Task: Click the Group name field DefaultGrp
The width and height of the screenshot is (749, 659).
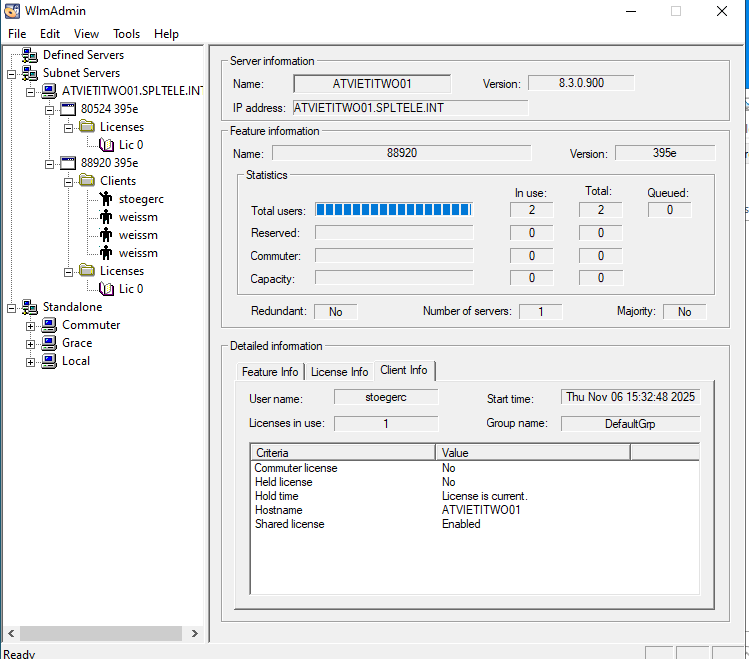Action: [x=631, y=424]
